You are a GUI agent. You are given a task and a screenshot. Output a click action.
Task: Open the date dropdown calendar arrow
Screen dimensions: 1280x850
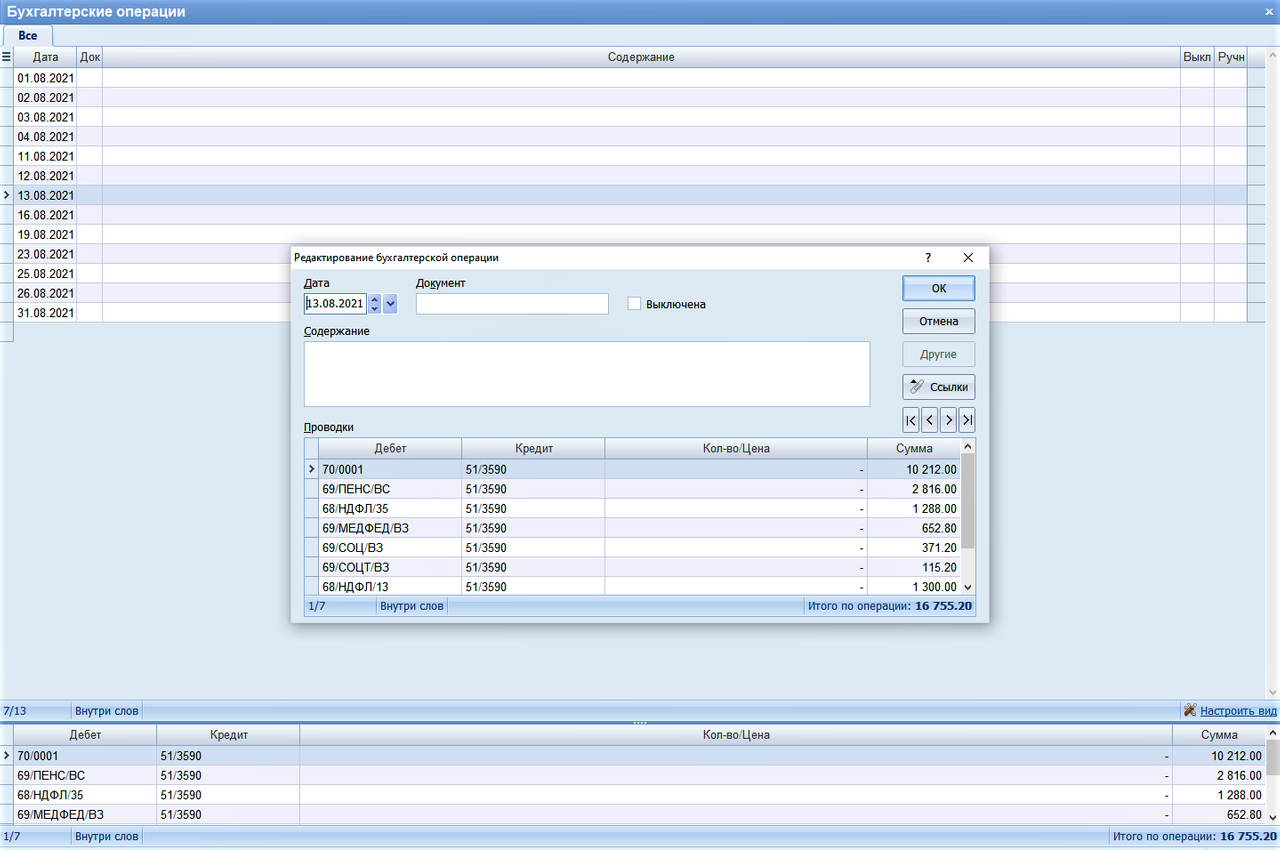click(390, 303)
